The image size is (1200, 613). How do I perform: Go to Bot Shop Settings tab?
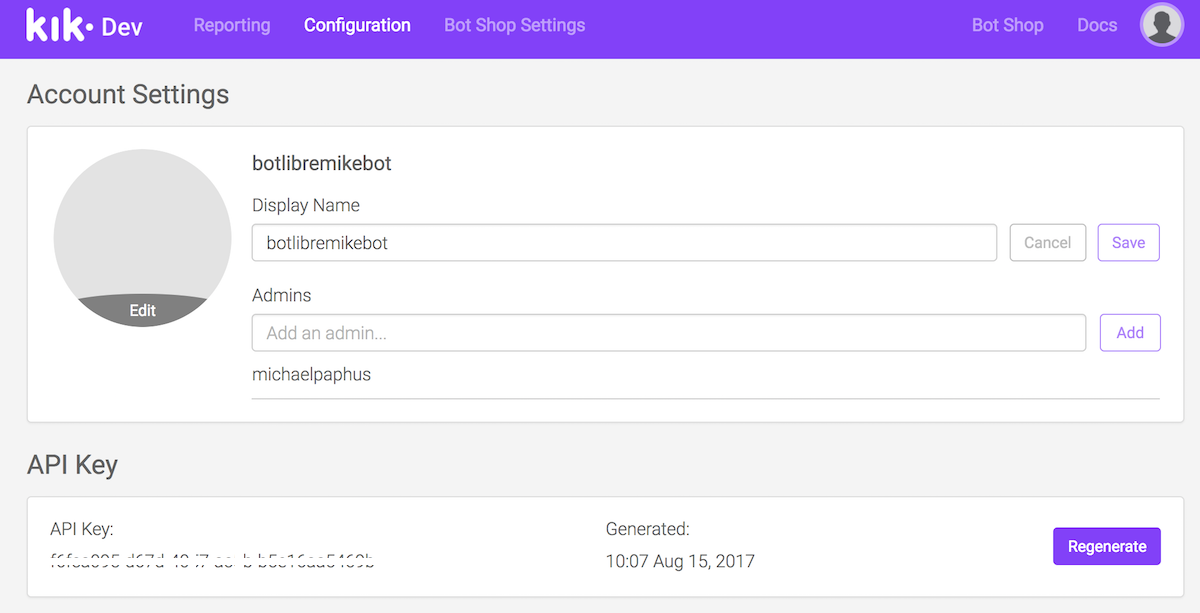coord(514,25)
